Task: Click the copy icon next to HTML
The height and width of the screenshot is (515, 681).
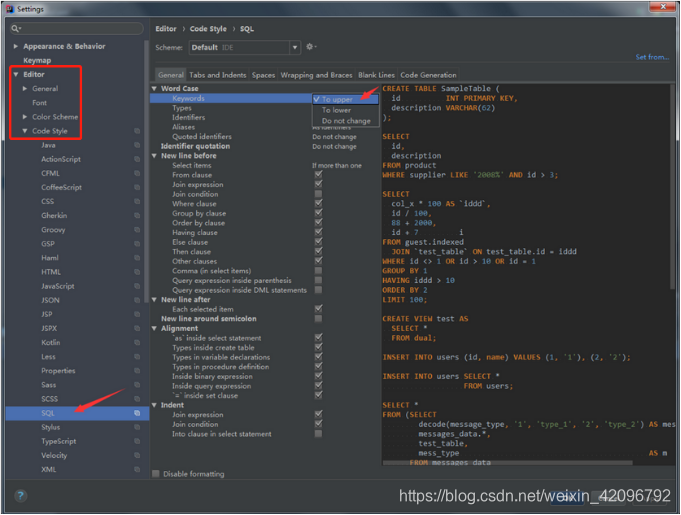Action: pyautogui.click(x=137, y=272)
